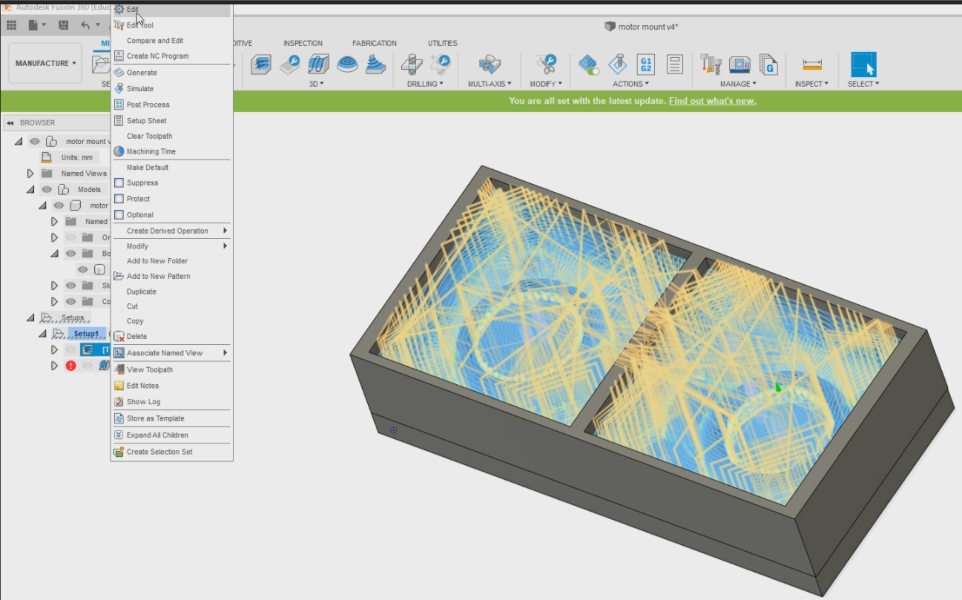Click the scissors Trim icon in Modify
The height and width of the screenshot is (600, 962).
[545, 64]
